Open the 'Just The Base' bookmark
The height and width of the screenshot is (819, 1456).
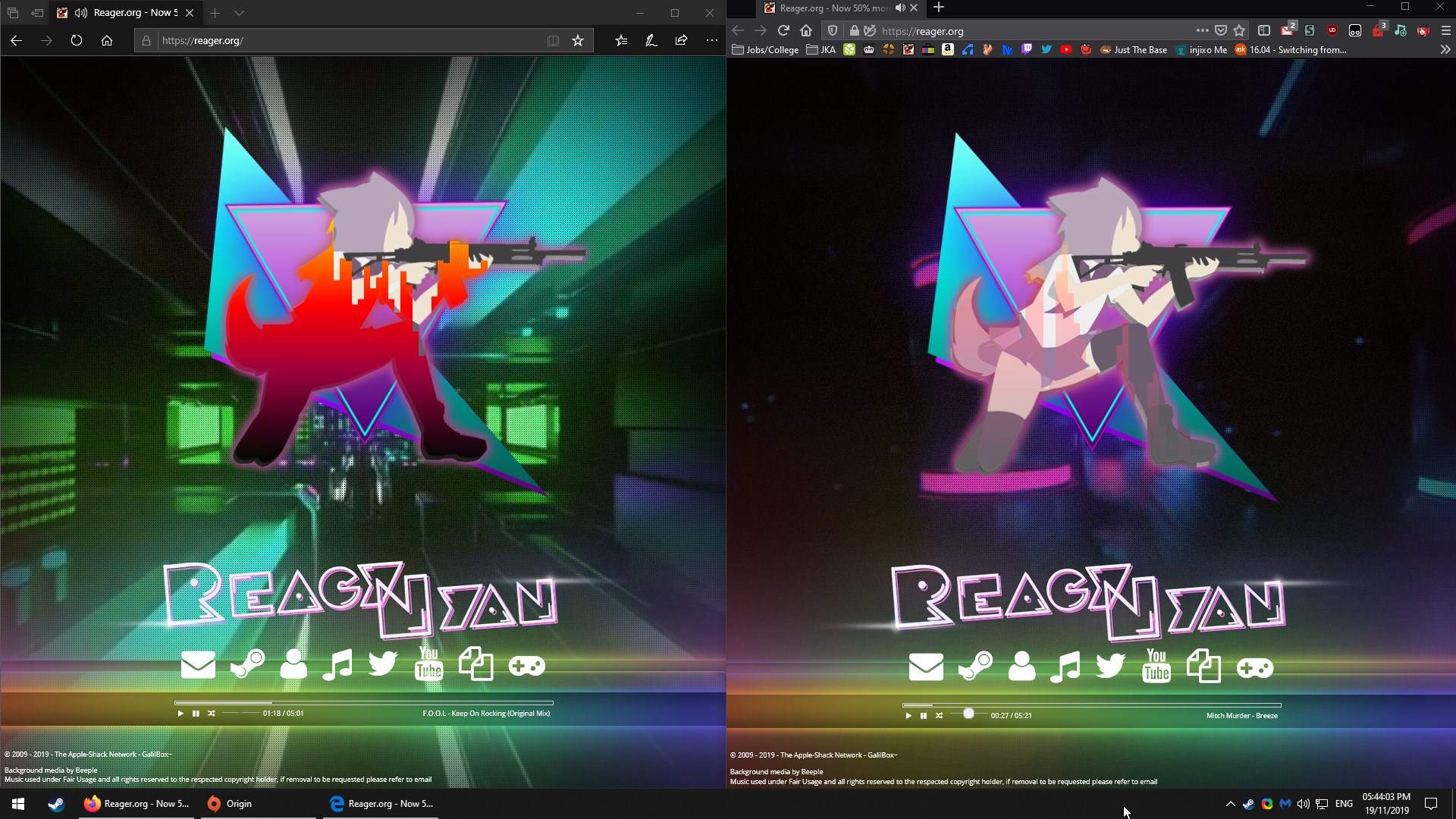tap(1134, 49)
